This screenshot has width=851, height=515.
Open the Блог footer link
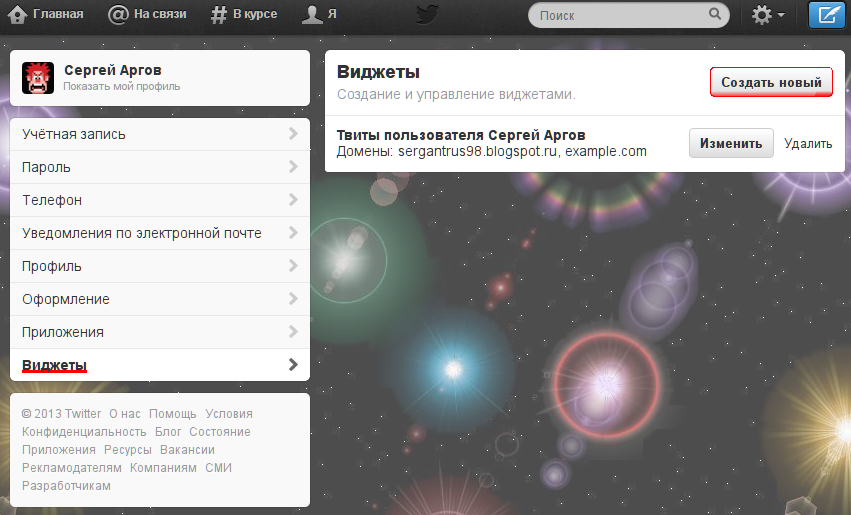point(168,432)
